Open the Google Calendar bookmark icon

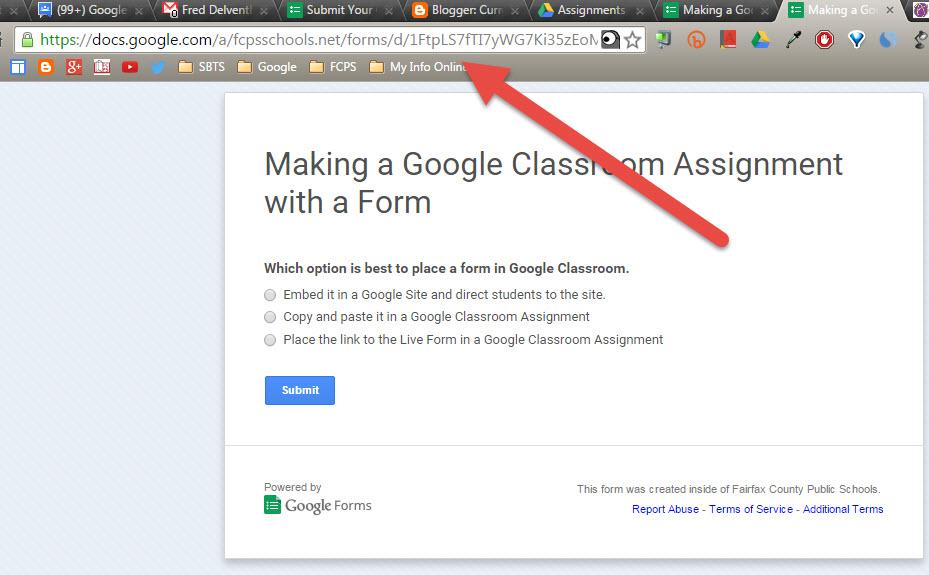click(18, 67)
